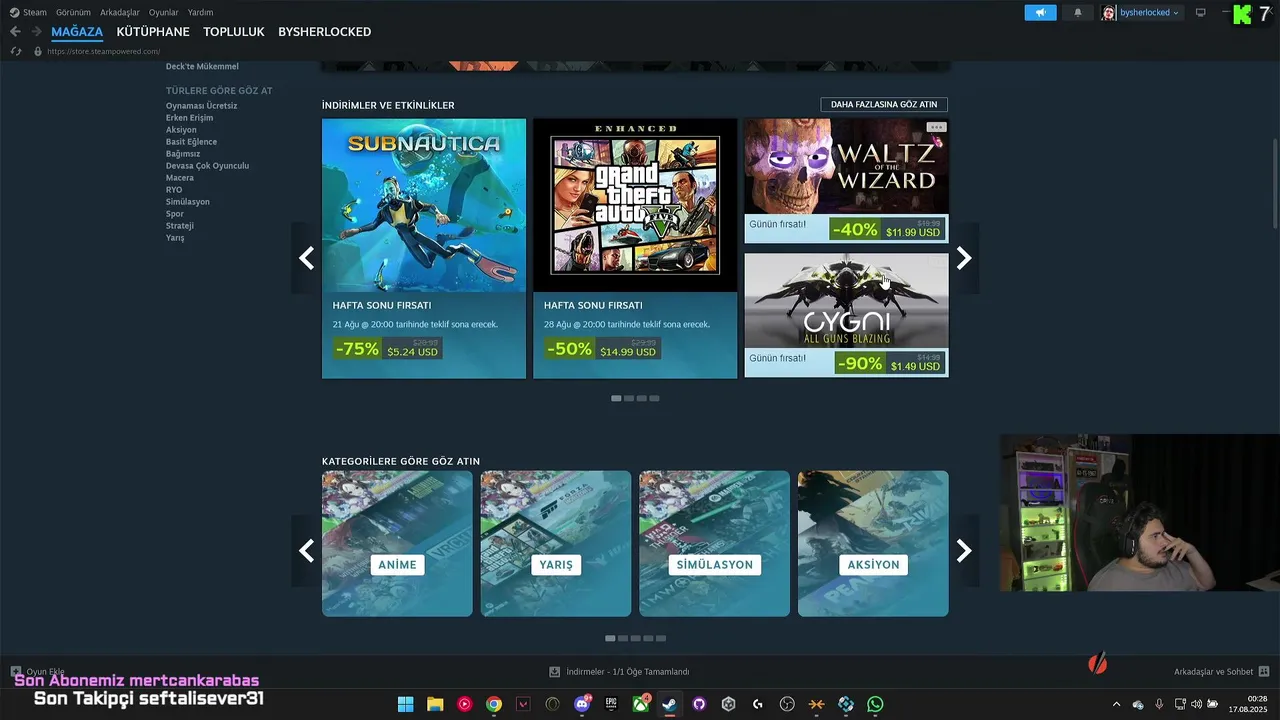Open the İndirmeler downloads status
This screenshot has width=1280, height=720.
point(619,672)
